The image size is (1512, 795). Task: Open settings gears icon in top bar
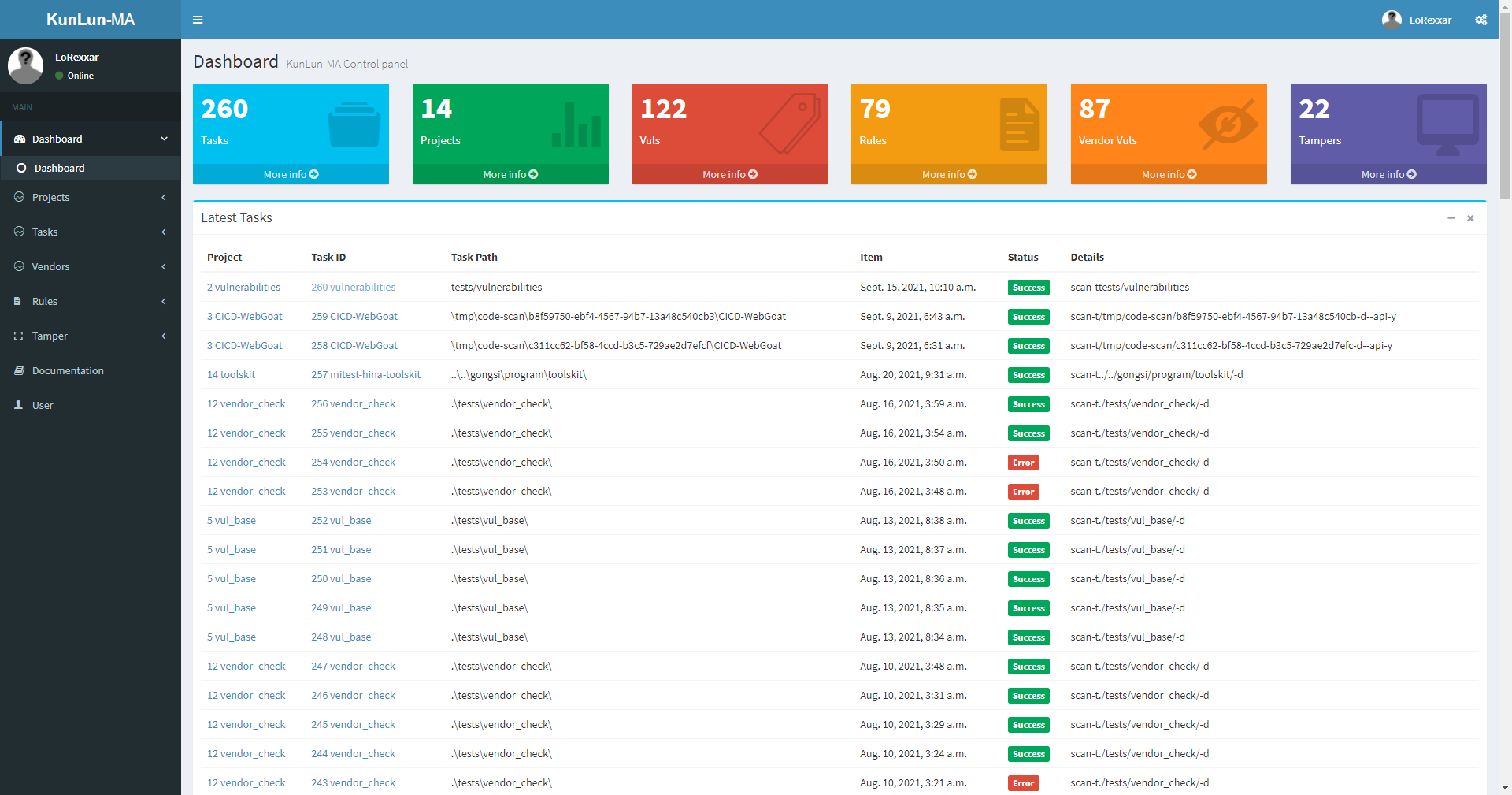(1480, 20)
